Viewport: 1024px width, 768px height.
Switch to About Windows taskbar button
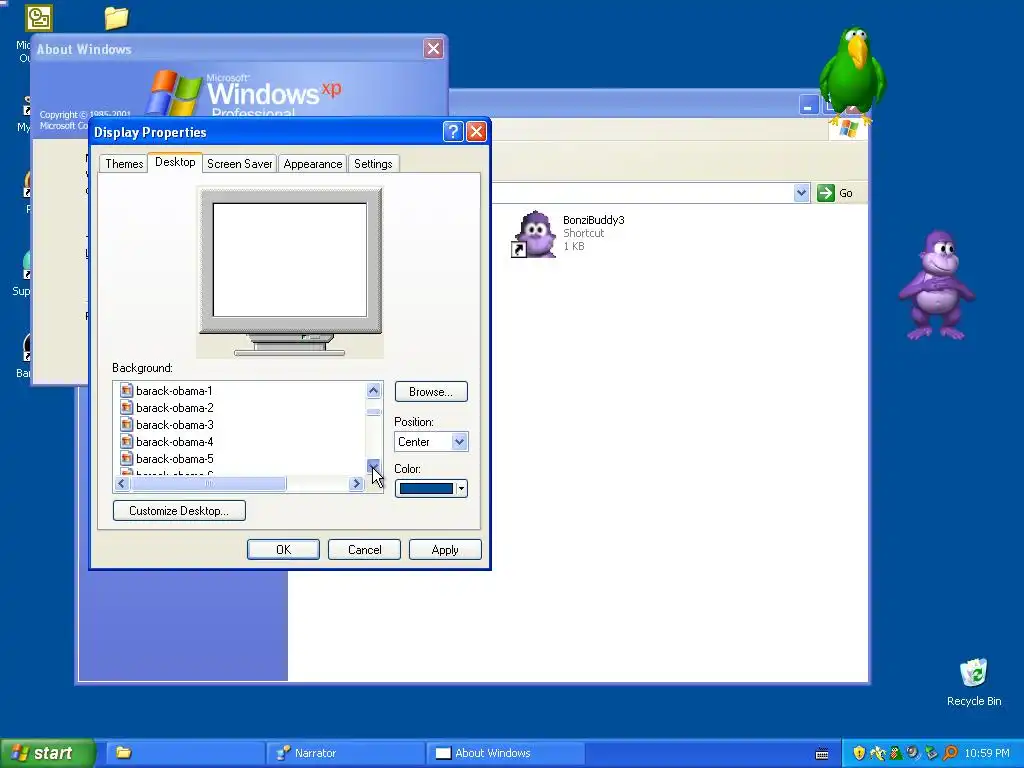[x=506, y=753]
